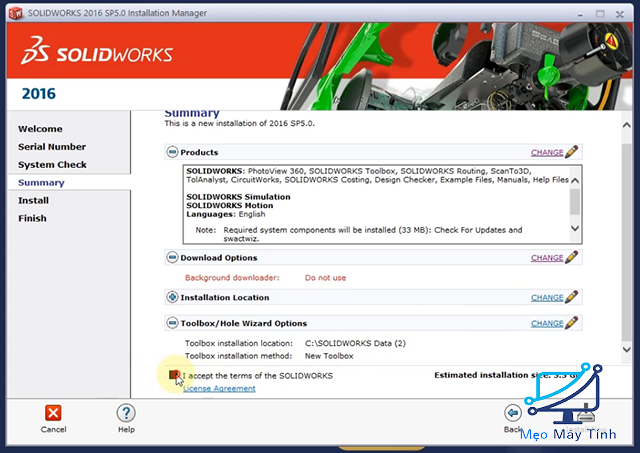Viewport: 640px width, 453px height.
Task: Select the Finish step in the sidebar
Action: (x=32, y=219)
